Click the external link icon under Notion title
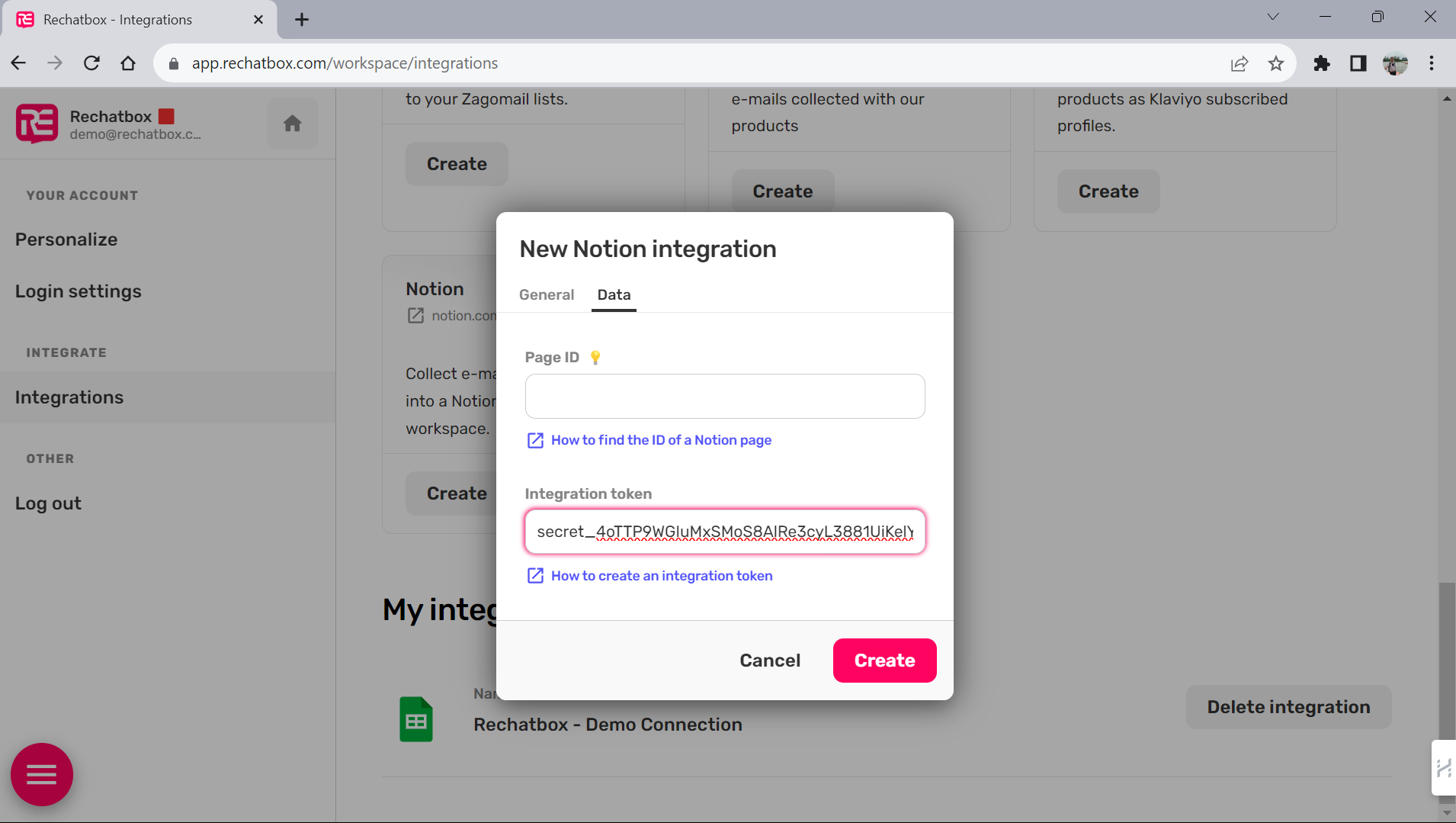Image resolution: width=1456 pixels, height=823 pixels. 415,316
